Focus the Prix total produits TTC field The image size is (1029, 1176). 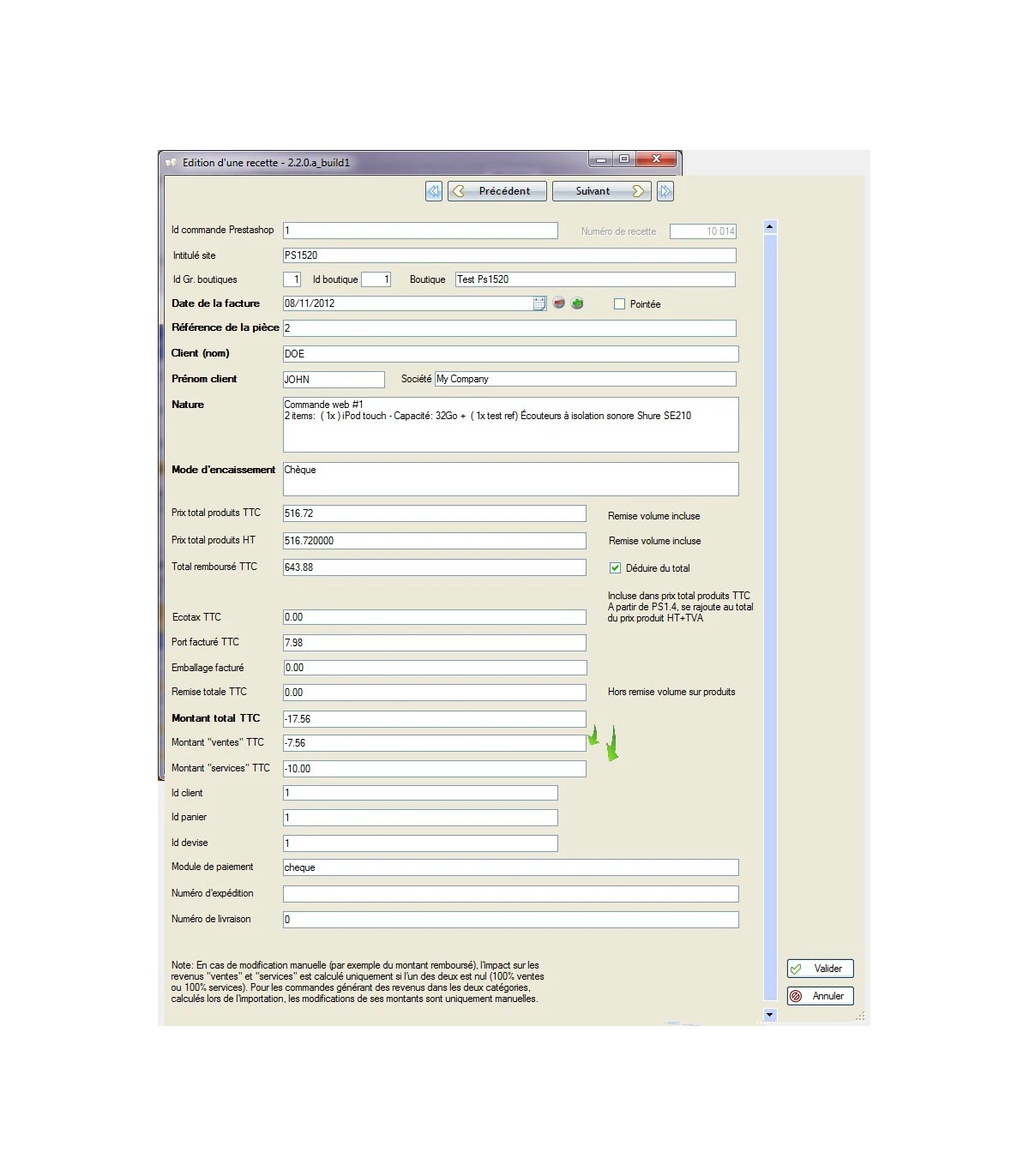click(435, 513)
